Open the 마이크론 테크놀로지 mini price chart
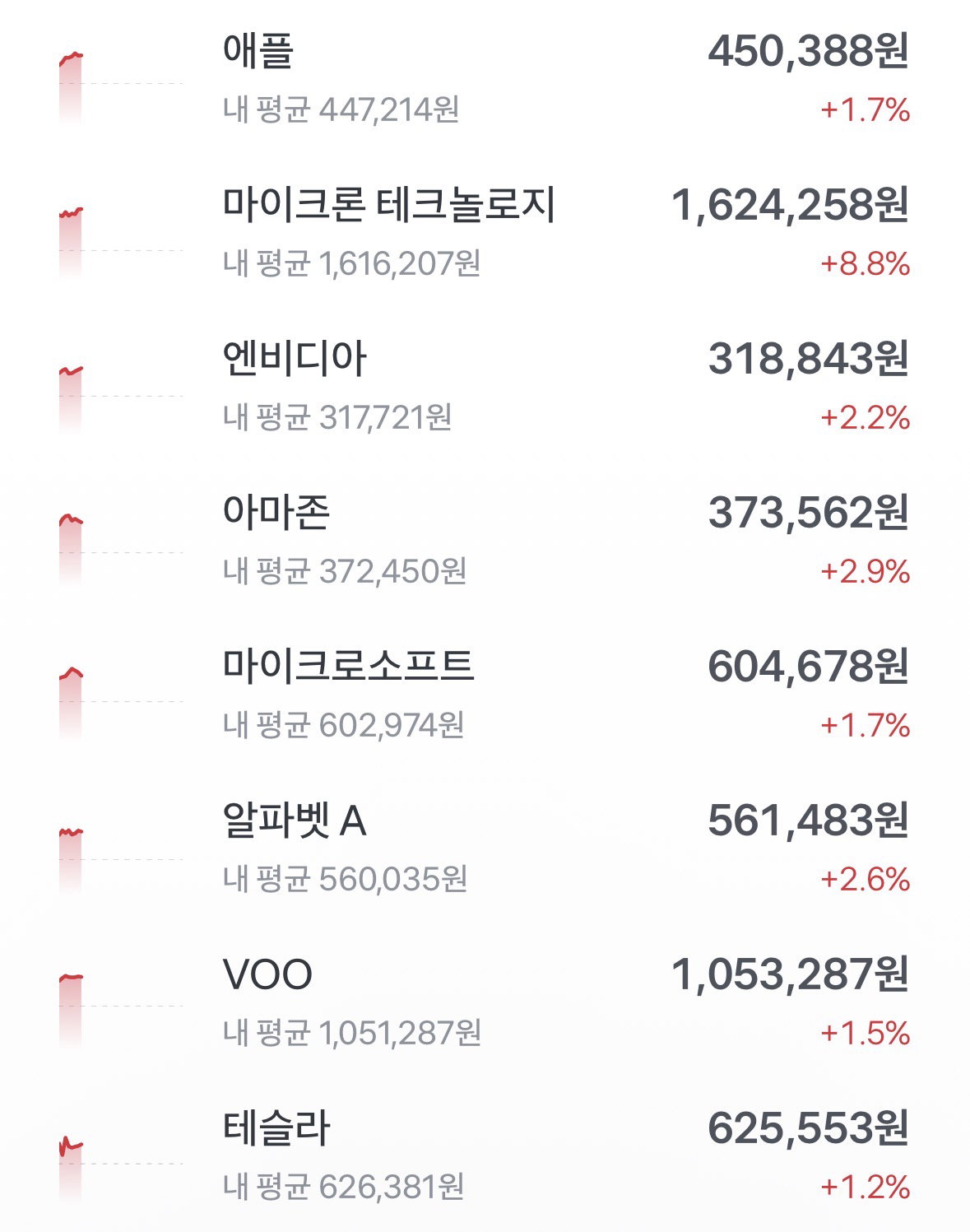 (x=120, y=243)
